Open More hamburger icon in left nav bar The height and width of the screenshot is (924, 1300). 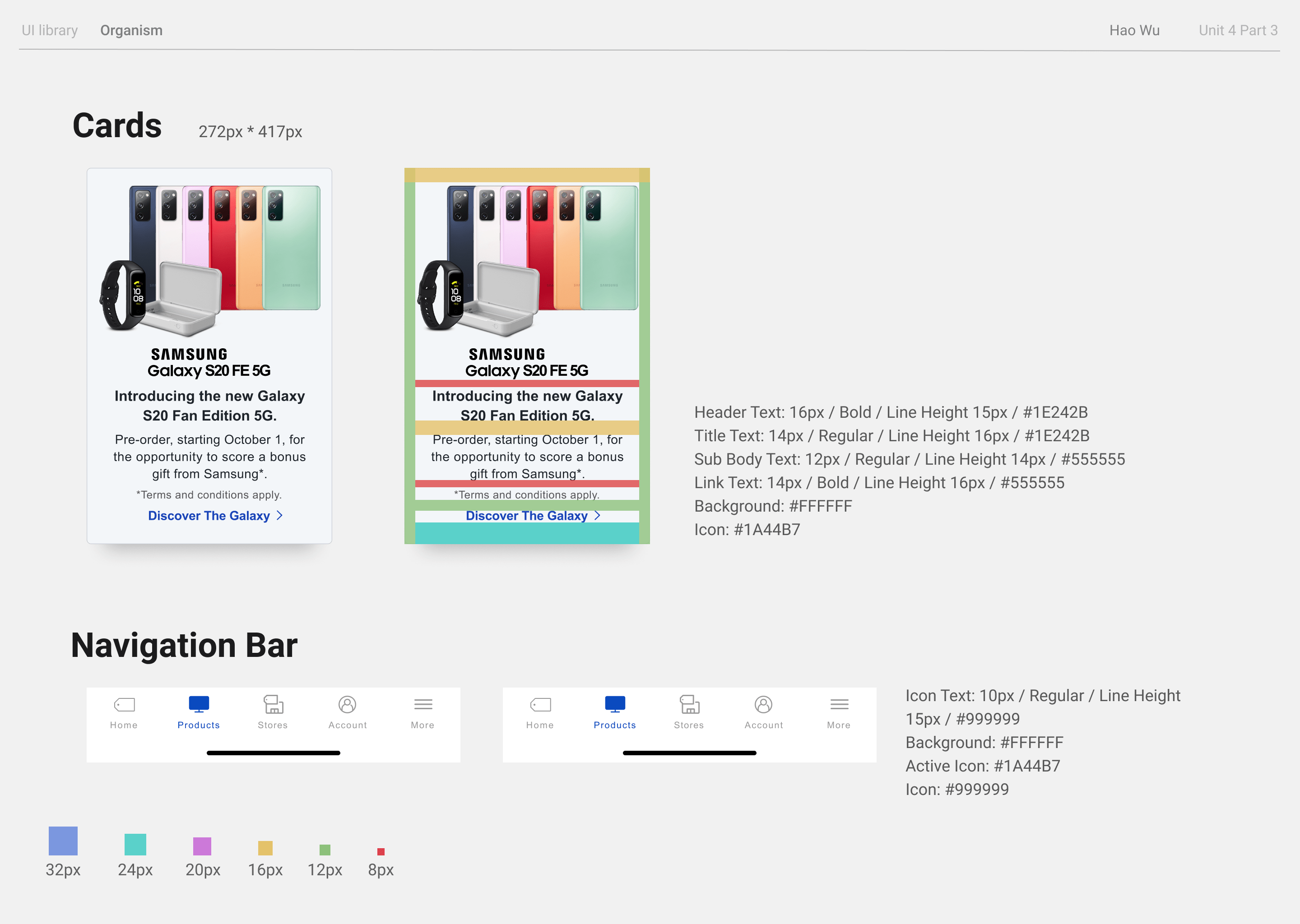(423, 704)
